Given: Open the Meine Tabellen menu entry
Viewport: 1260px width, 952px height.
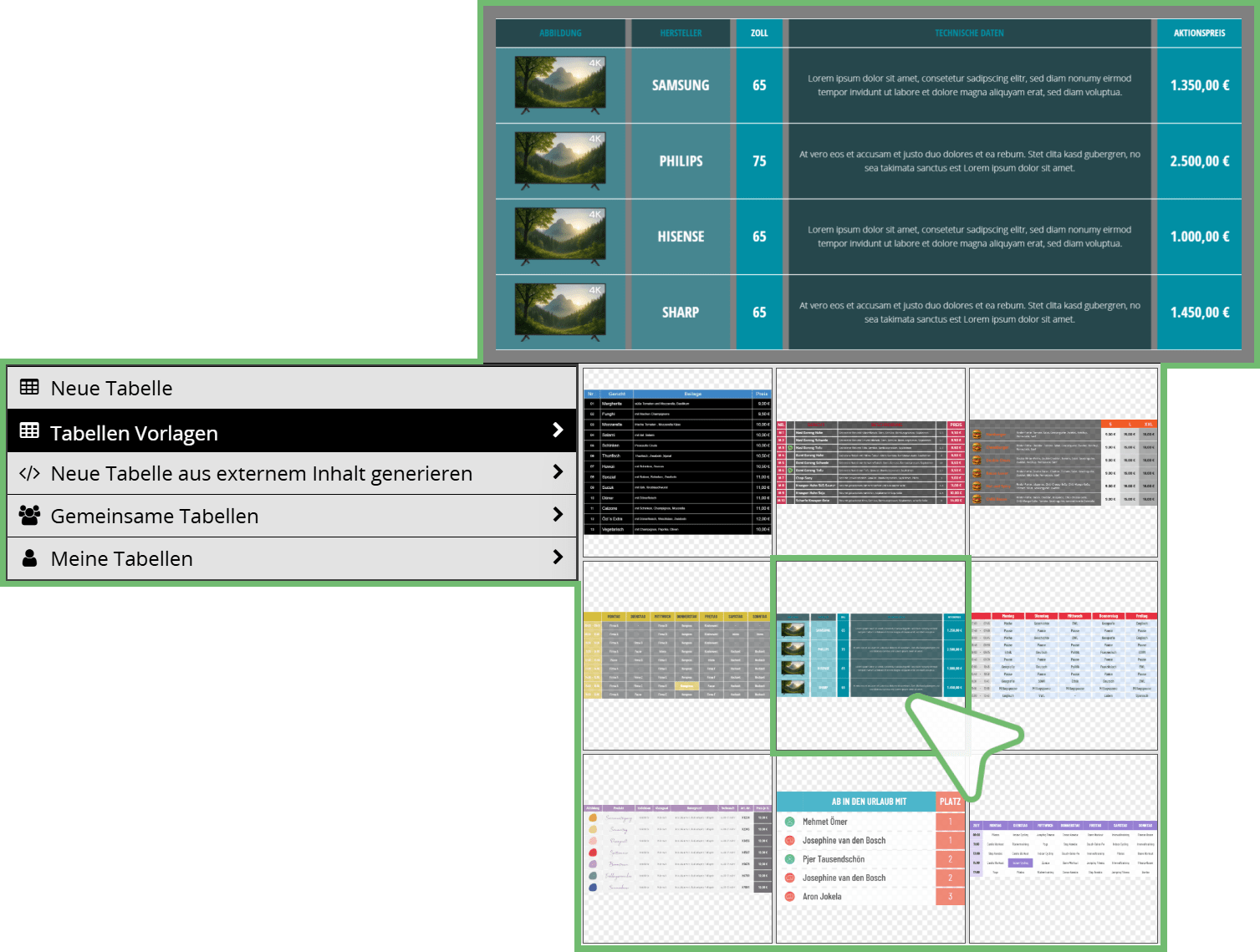Looking at the screenshot, I should click(292, 558).
